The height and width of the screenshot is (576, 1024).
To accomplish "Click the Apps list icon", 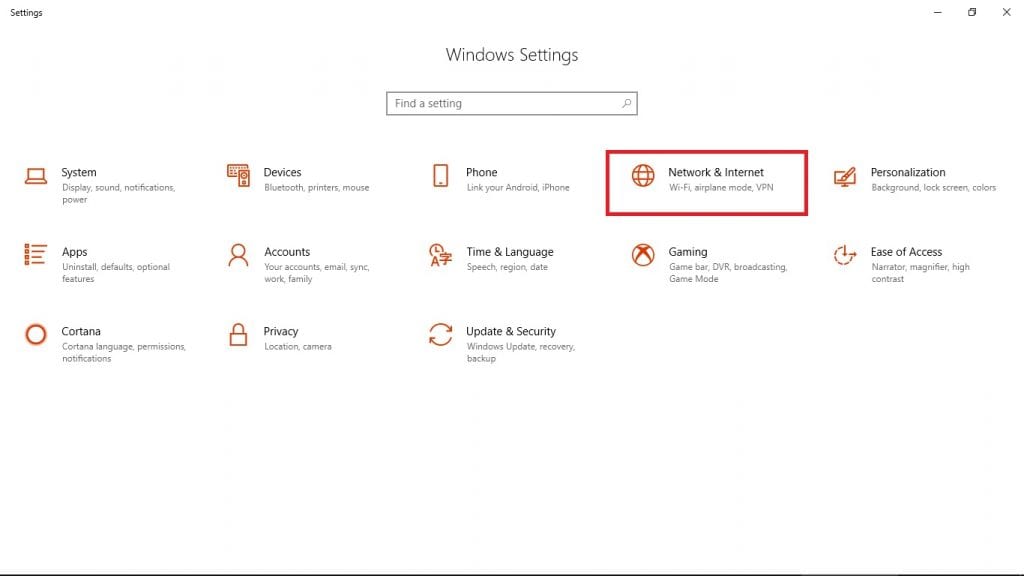I will (x=35, y=255).
